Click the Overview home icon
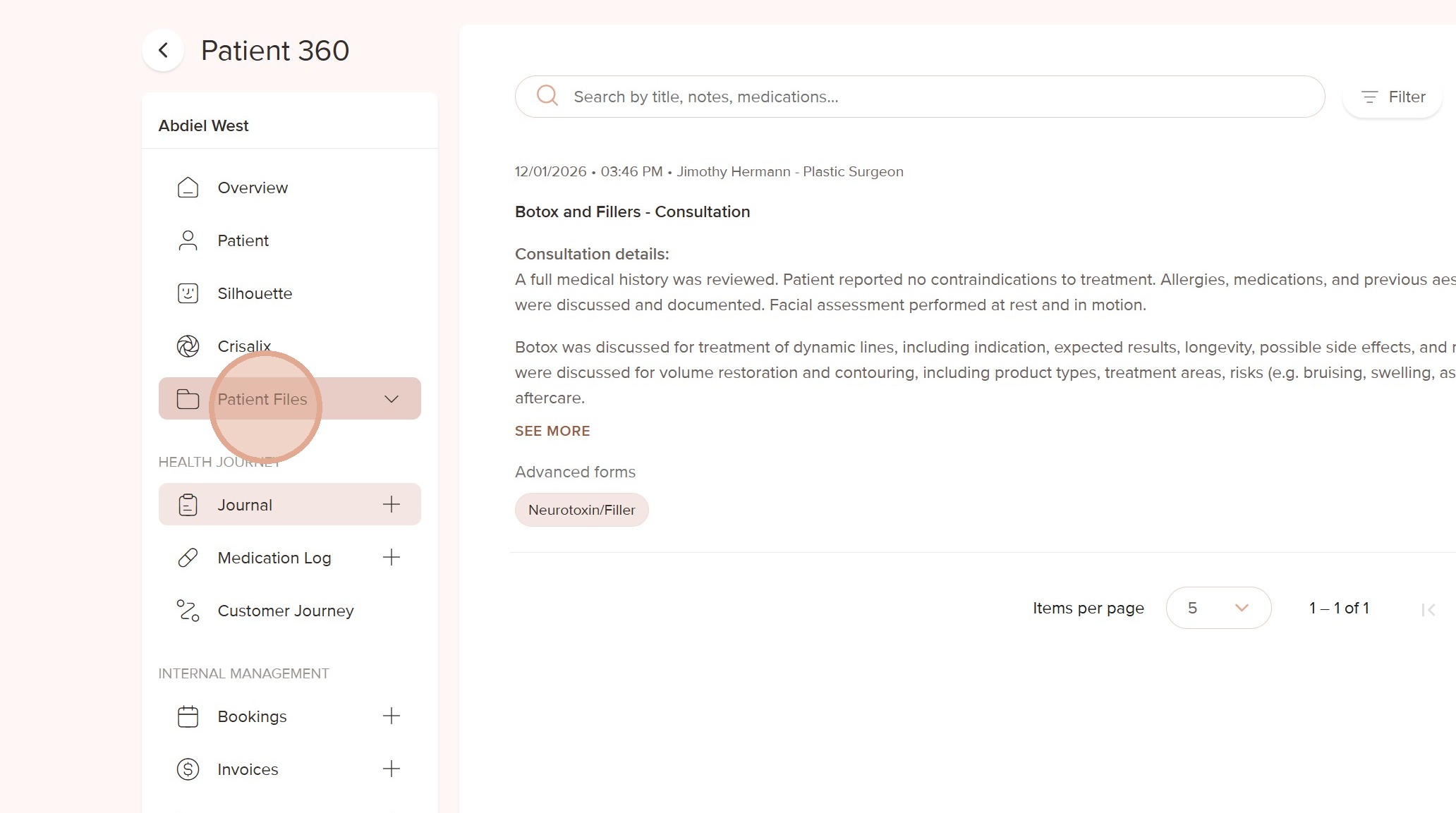 [188, 188]
